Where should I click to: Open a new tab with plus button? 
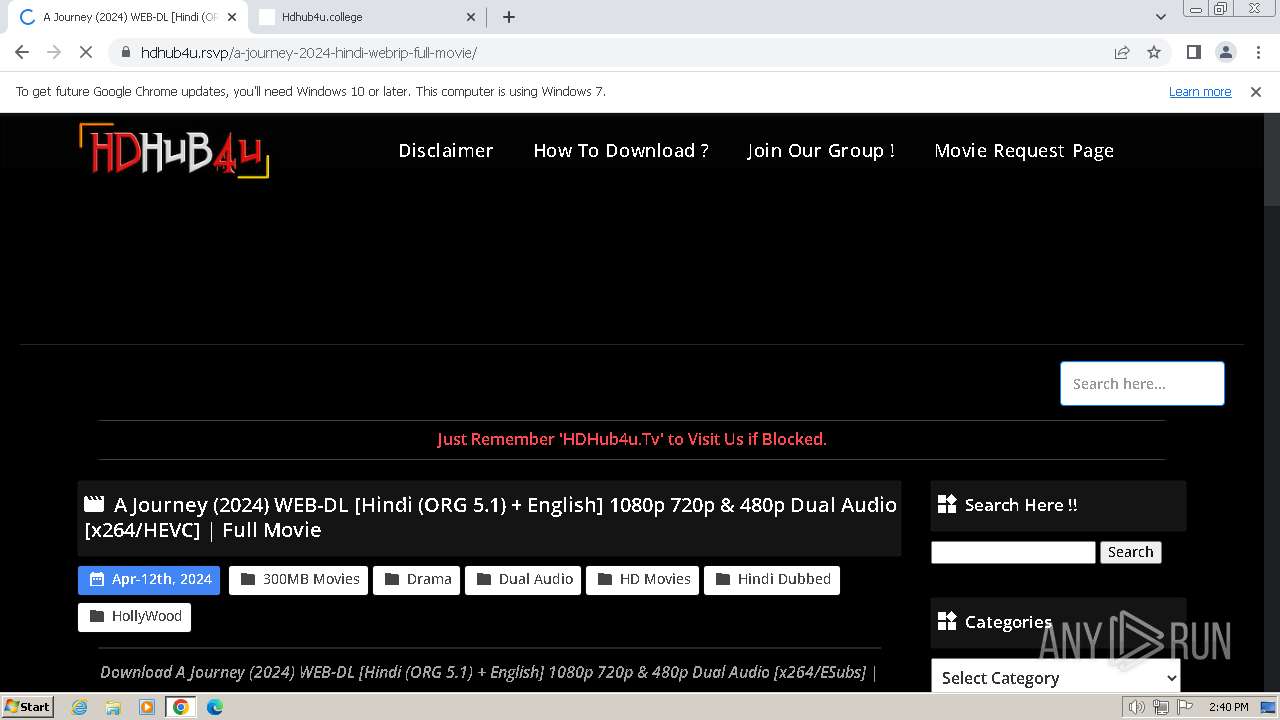coord(509,17)
